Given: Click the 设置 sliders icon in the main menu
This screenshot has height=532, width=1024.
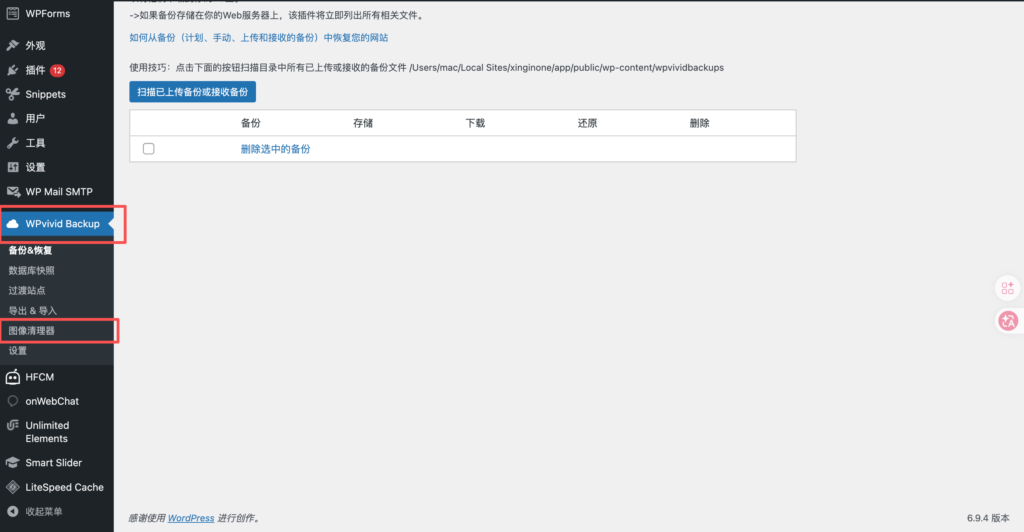Looking at the screenshot, I should [x=12, y=167].
